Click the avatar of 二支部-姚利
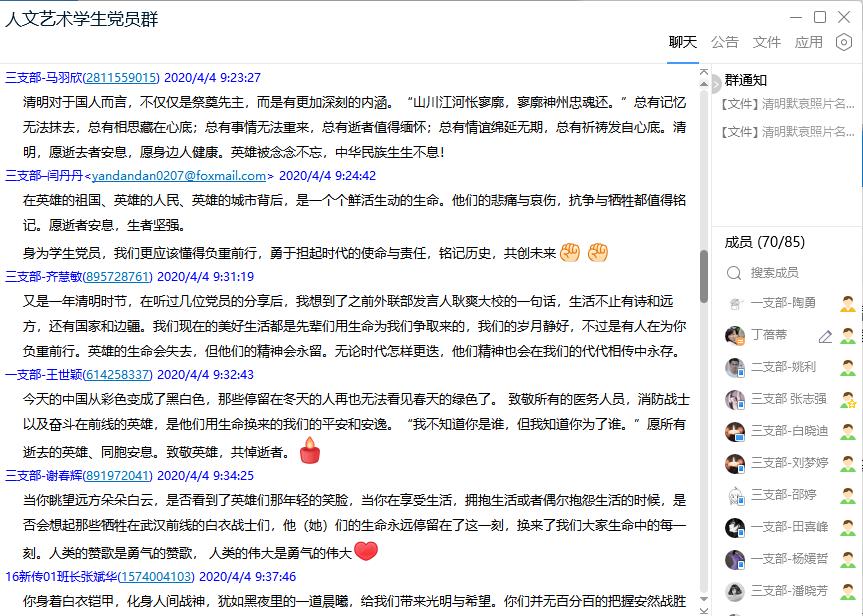The height and width of the screenshot is (616, 863). click(735, 367)
